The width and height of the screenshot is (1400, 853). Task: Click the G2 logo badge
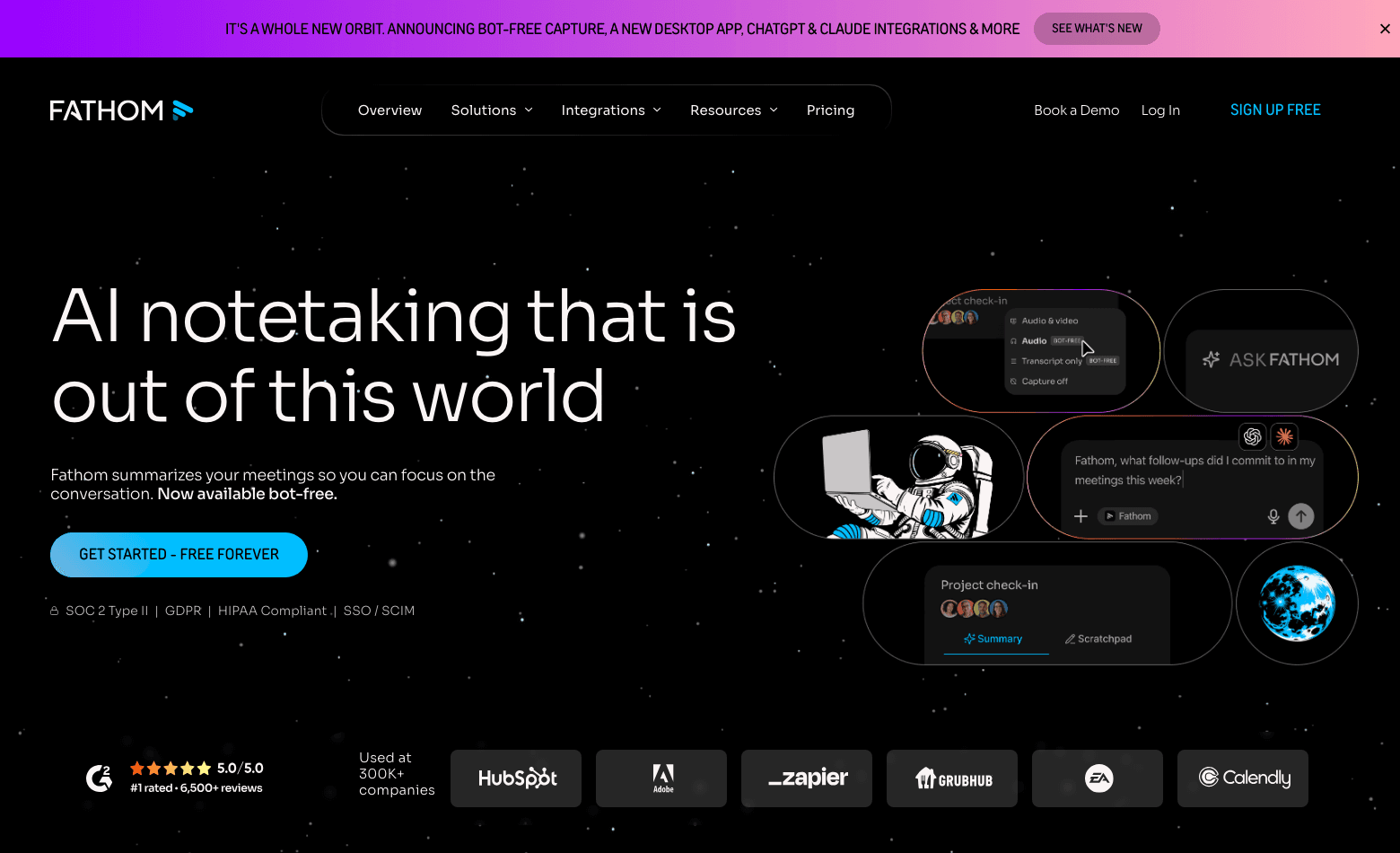pos(99,778)
